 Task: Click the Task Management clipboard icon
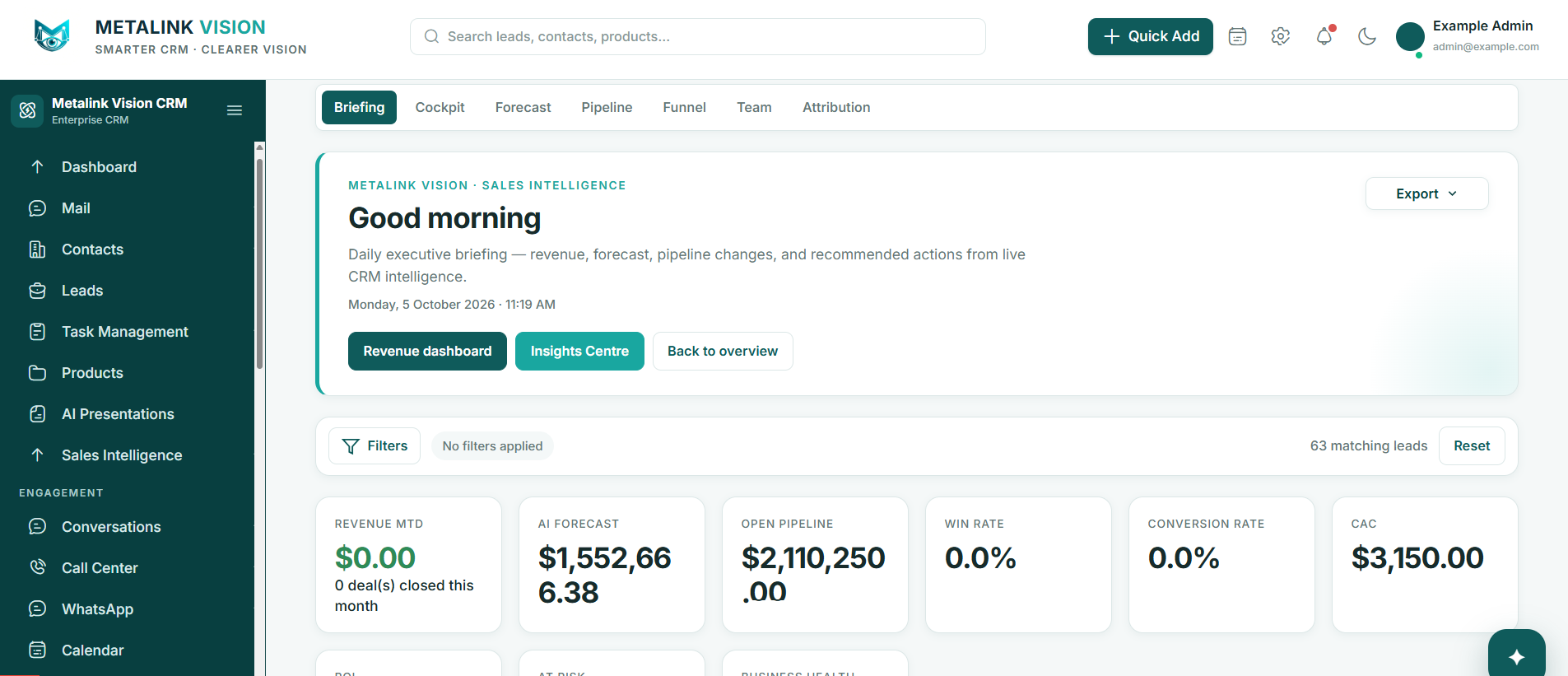pos(37,331)
